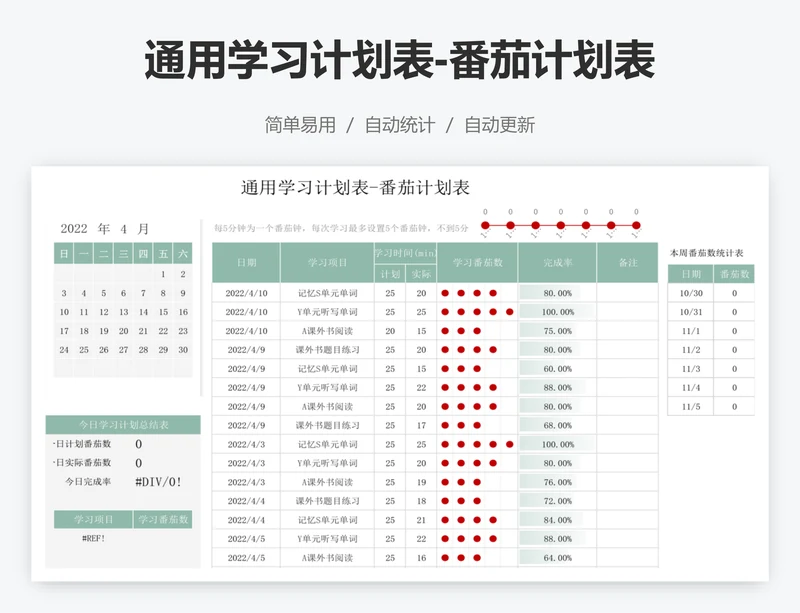Screen dimensions: 800x613
Task: Select the 11/1 date in weekly statistics
Action: point(691,331)
